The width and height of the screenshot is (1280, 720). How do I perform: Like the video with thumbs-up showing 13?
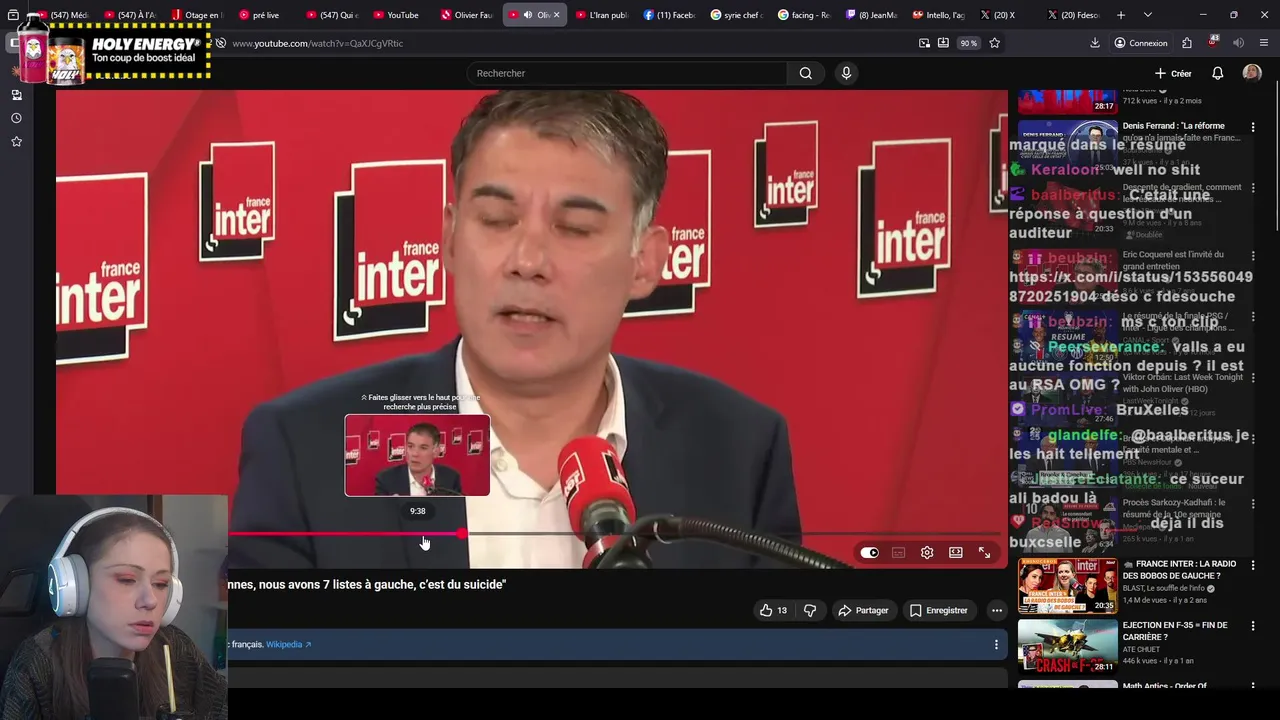pyautogui.click(x=773, y=610)
